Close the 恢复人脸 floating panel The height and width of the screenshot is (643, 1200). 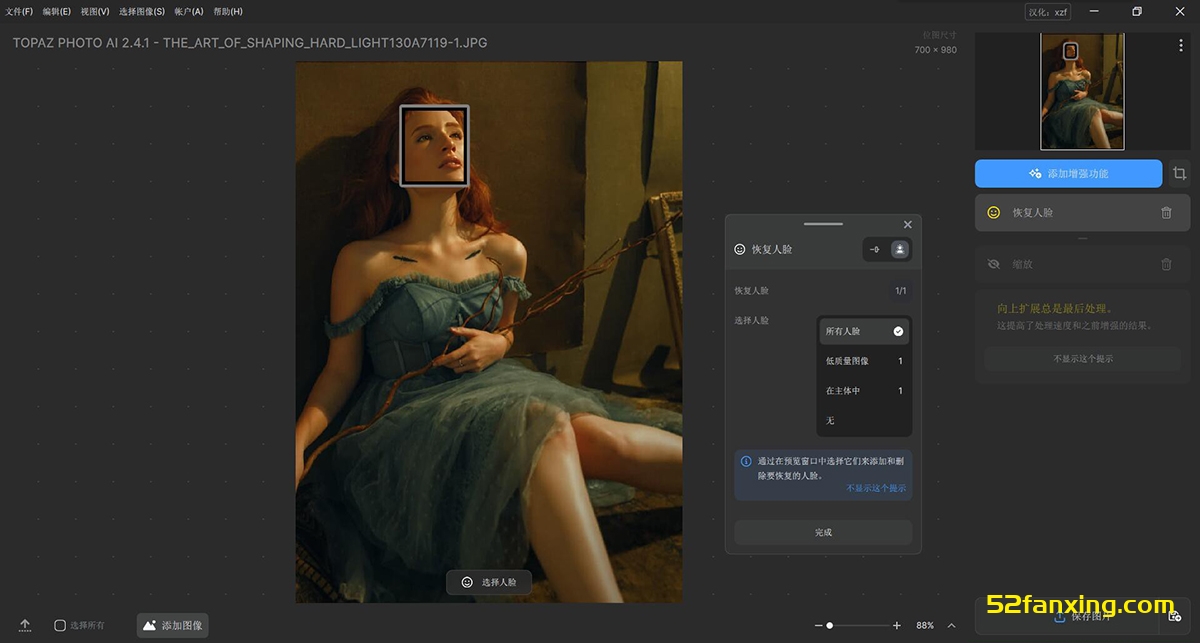(x=907, y=225)
